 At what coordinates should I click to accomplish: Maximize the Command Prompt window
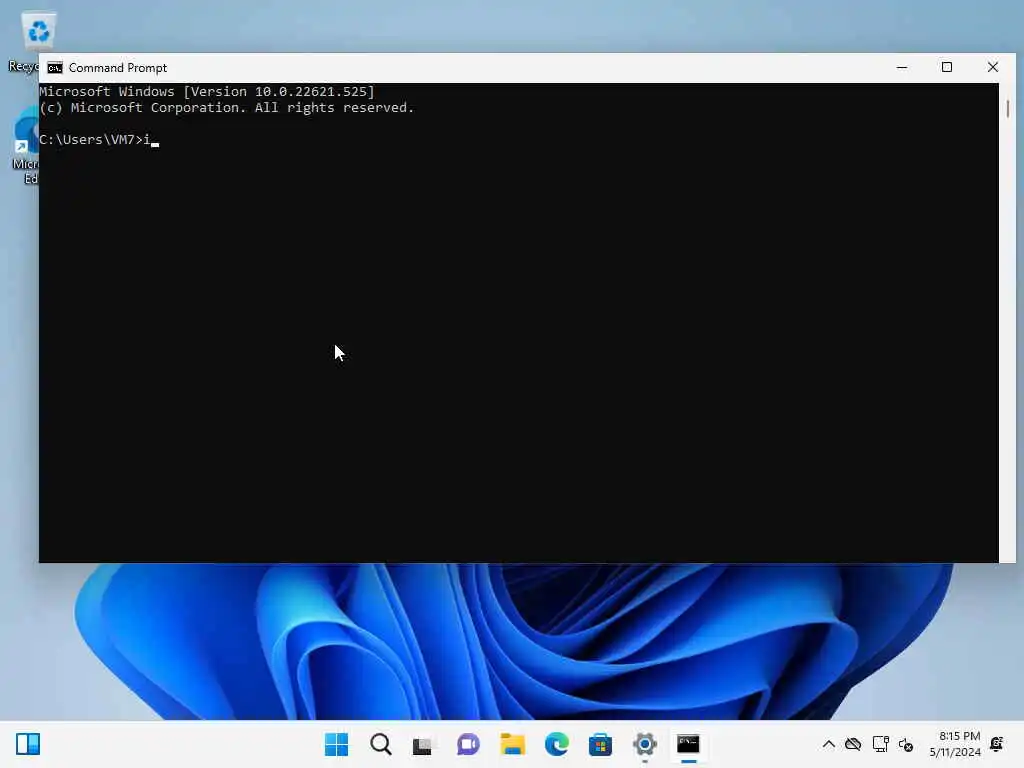[947, 67]
